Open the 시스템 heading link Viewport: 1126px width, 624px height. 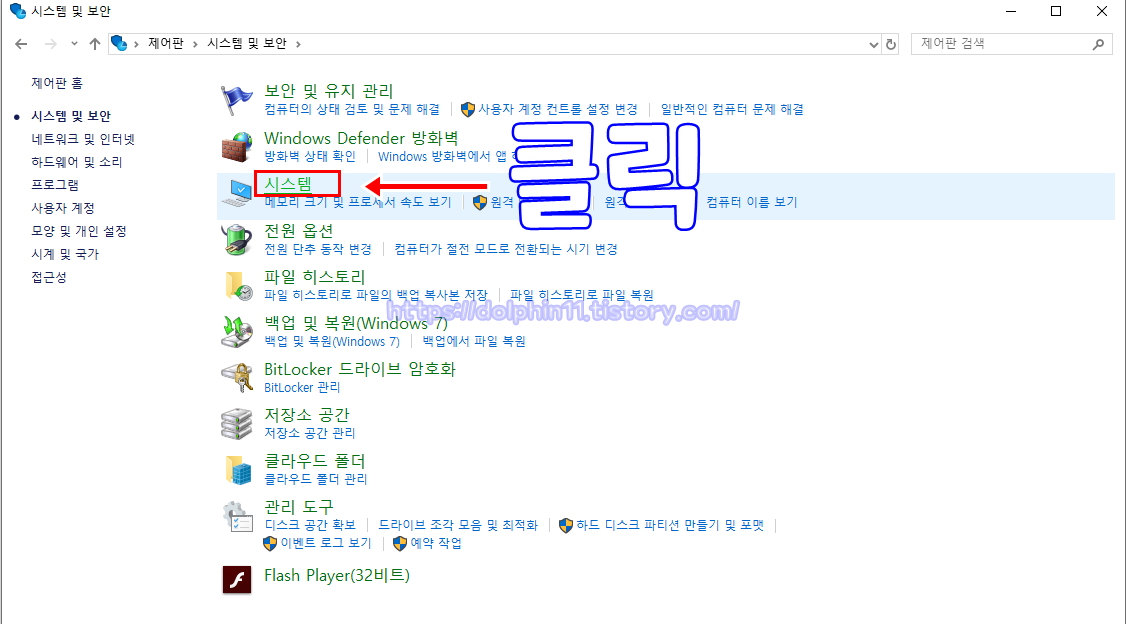point(288,184)
